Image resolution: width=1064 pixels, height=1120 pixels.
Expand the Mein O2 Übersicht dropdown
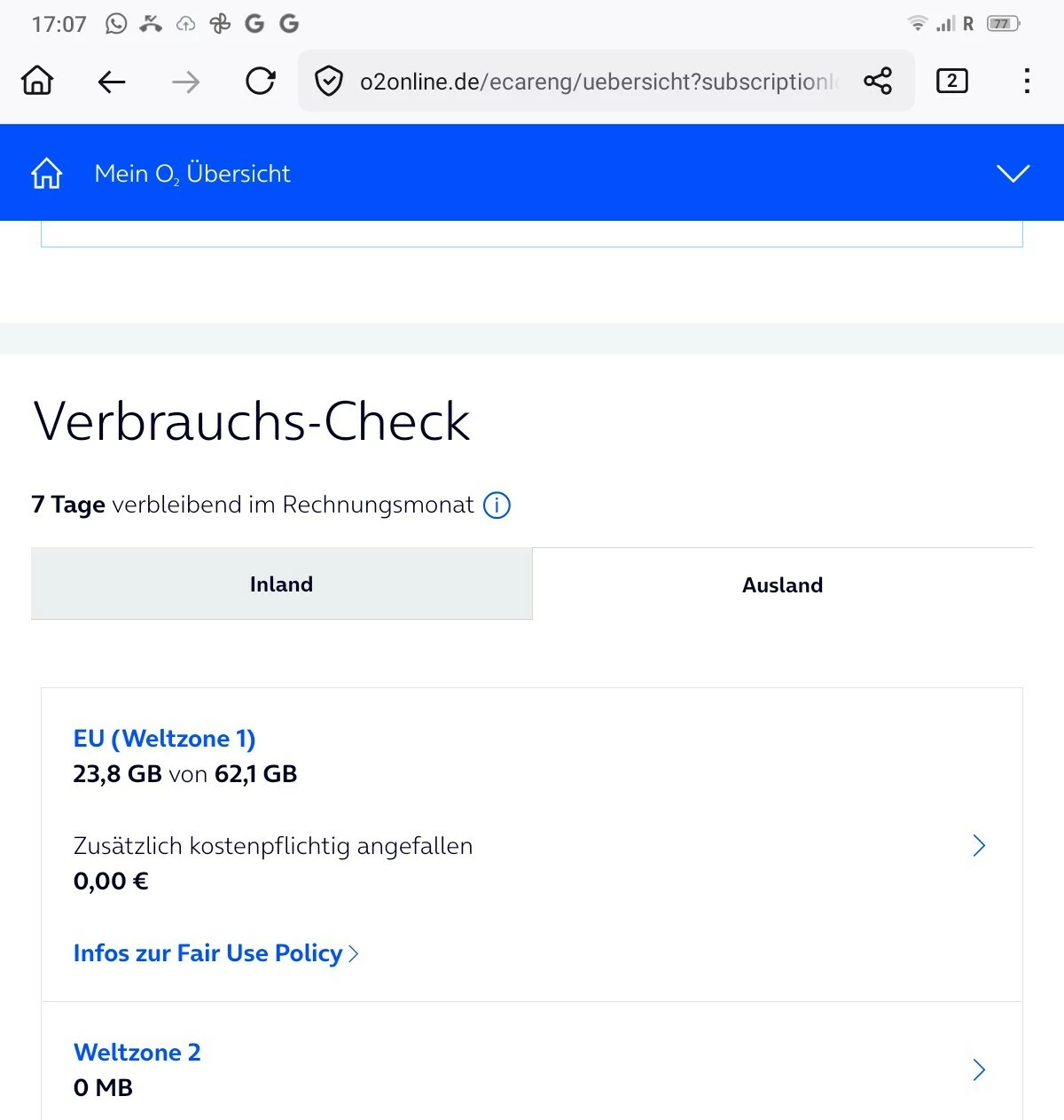(1013, 173)
